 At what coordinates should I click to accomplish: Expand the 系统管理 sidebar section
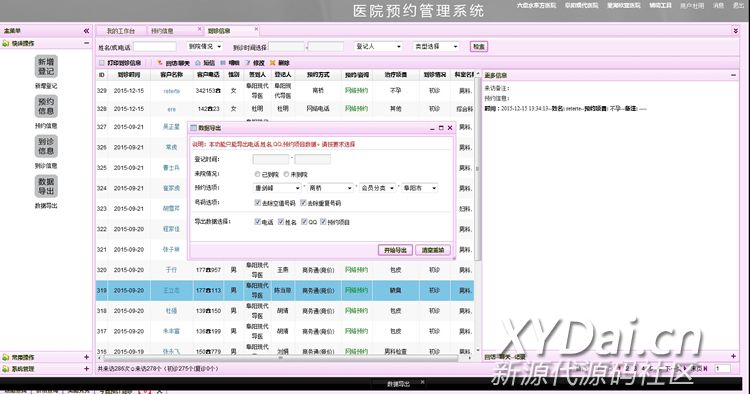[x=87, y=369]
